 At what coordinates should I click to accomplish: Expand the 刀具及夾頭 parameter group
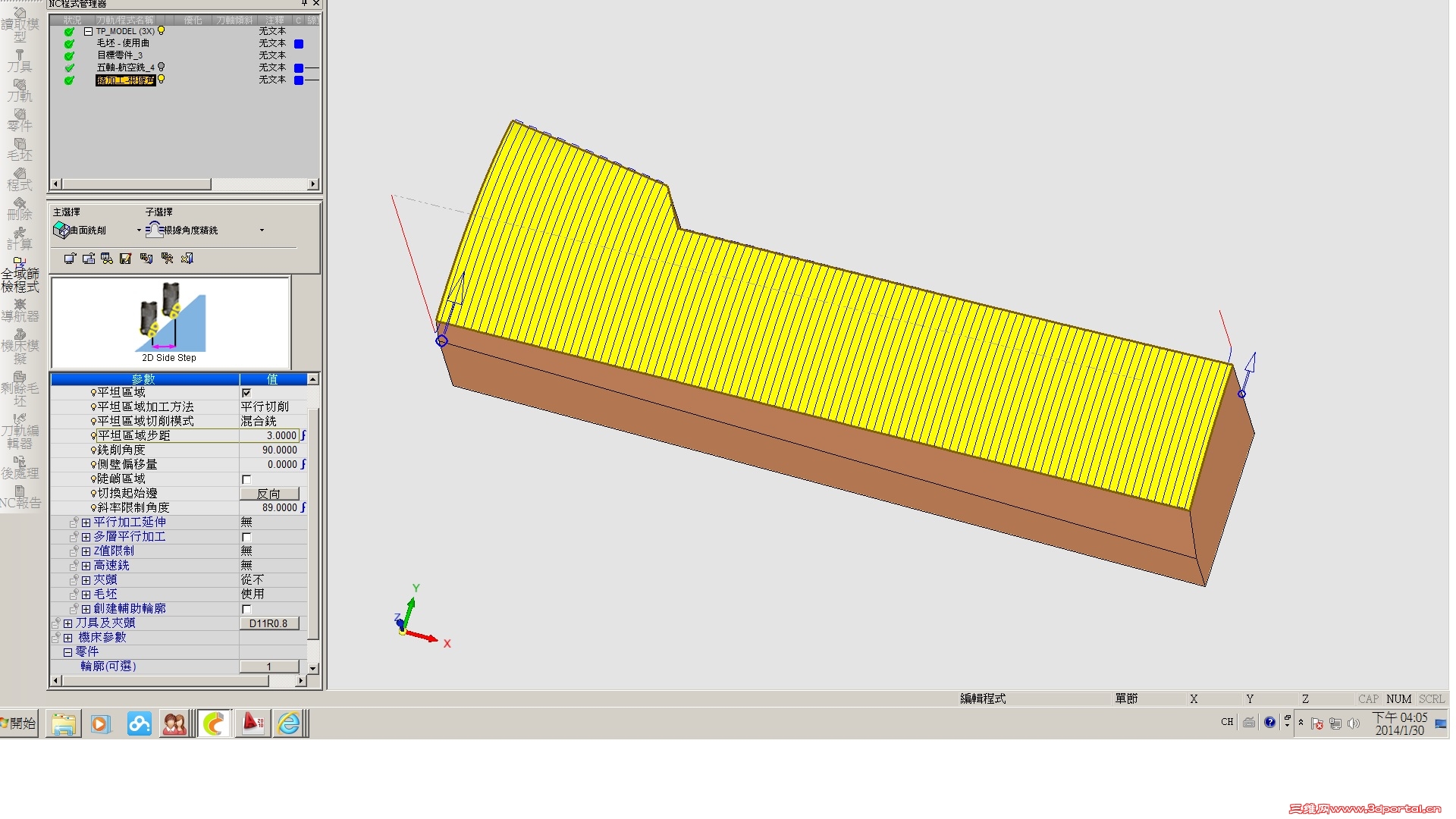click(x=68, y=623)
